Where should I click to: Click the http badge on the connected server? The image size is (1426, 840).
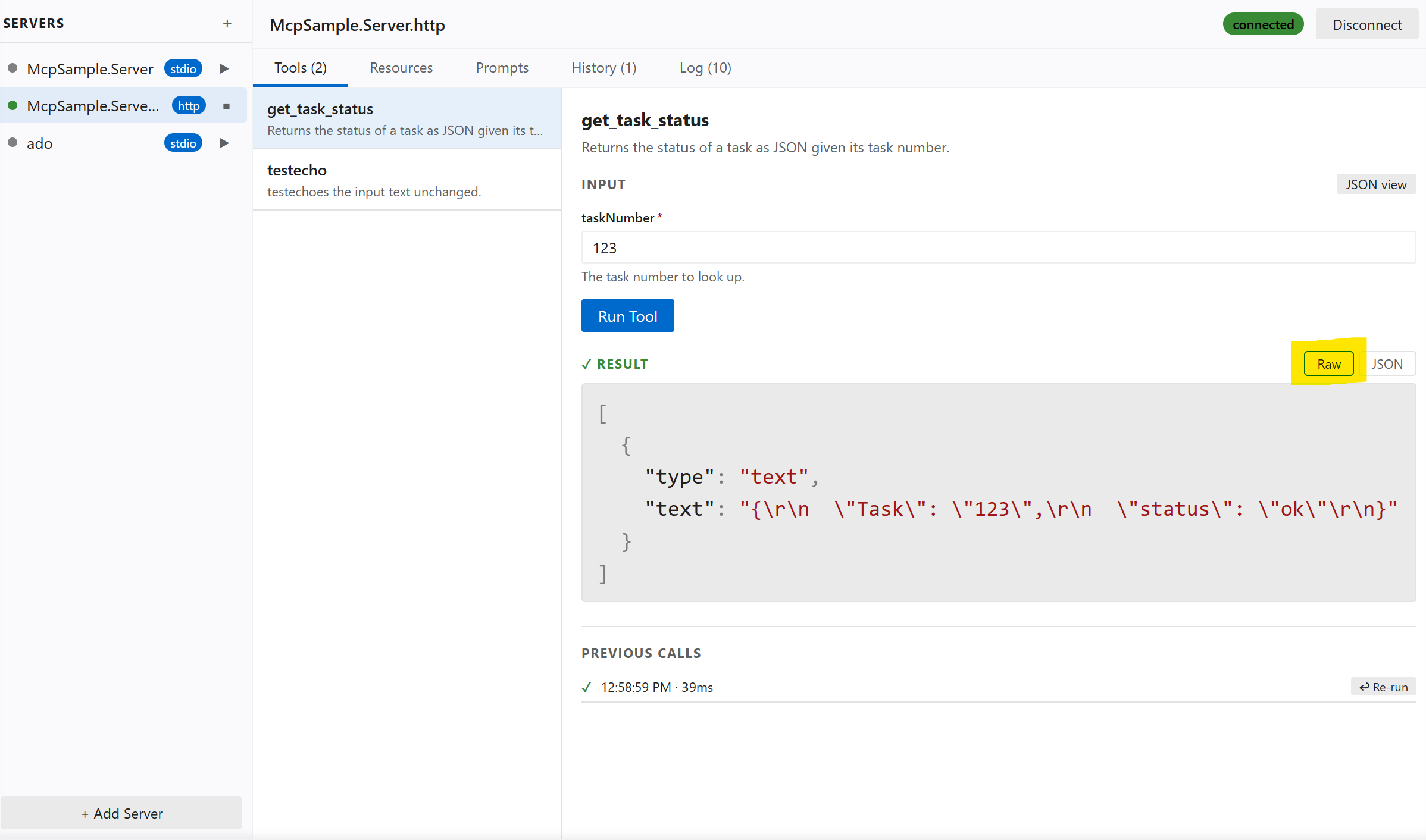point(189,105)
